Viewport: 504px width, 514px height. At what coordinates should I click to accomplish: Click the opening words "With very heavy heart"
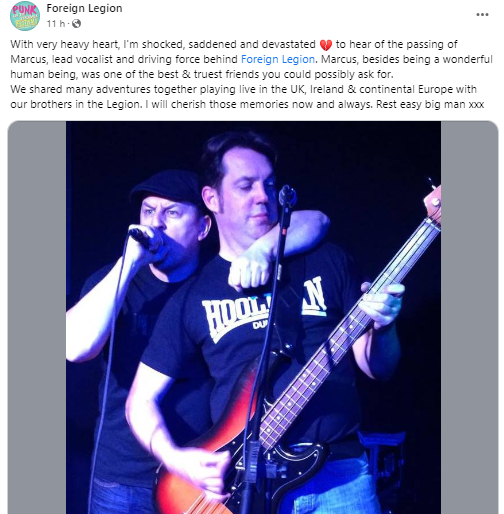65,44
